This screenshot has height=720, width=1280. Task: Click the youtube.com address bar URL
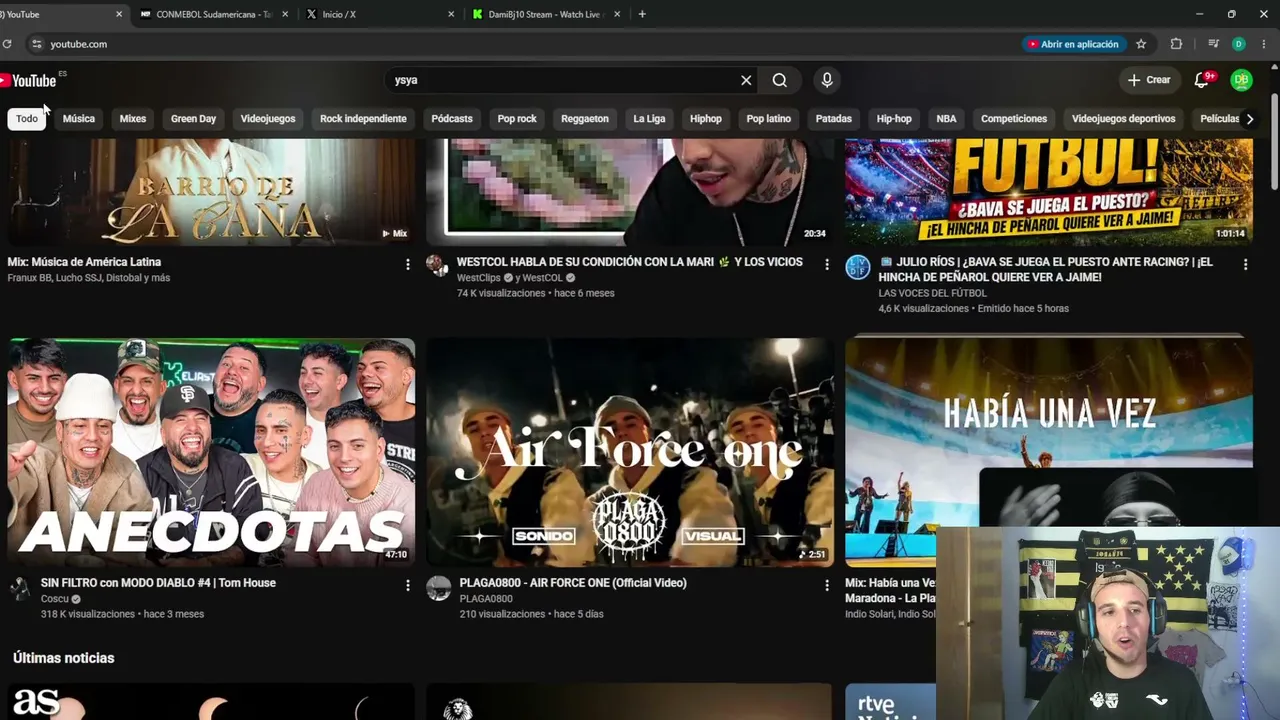[x=79, y=44]
